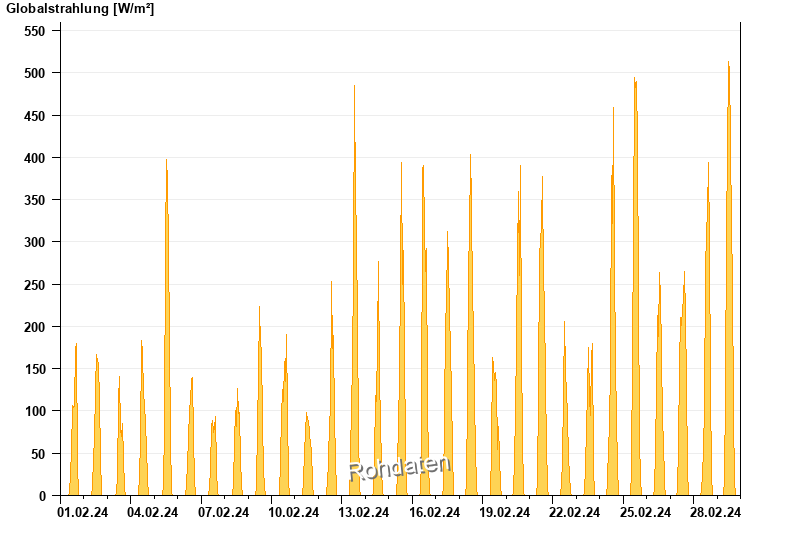The width and height of the screenshot is (800, 550).
Task: Select the 01.02.24 date label
Action: [83, 513]
